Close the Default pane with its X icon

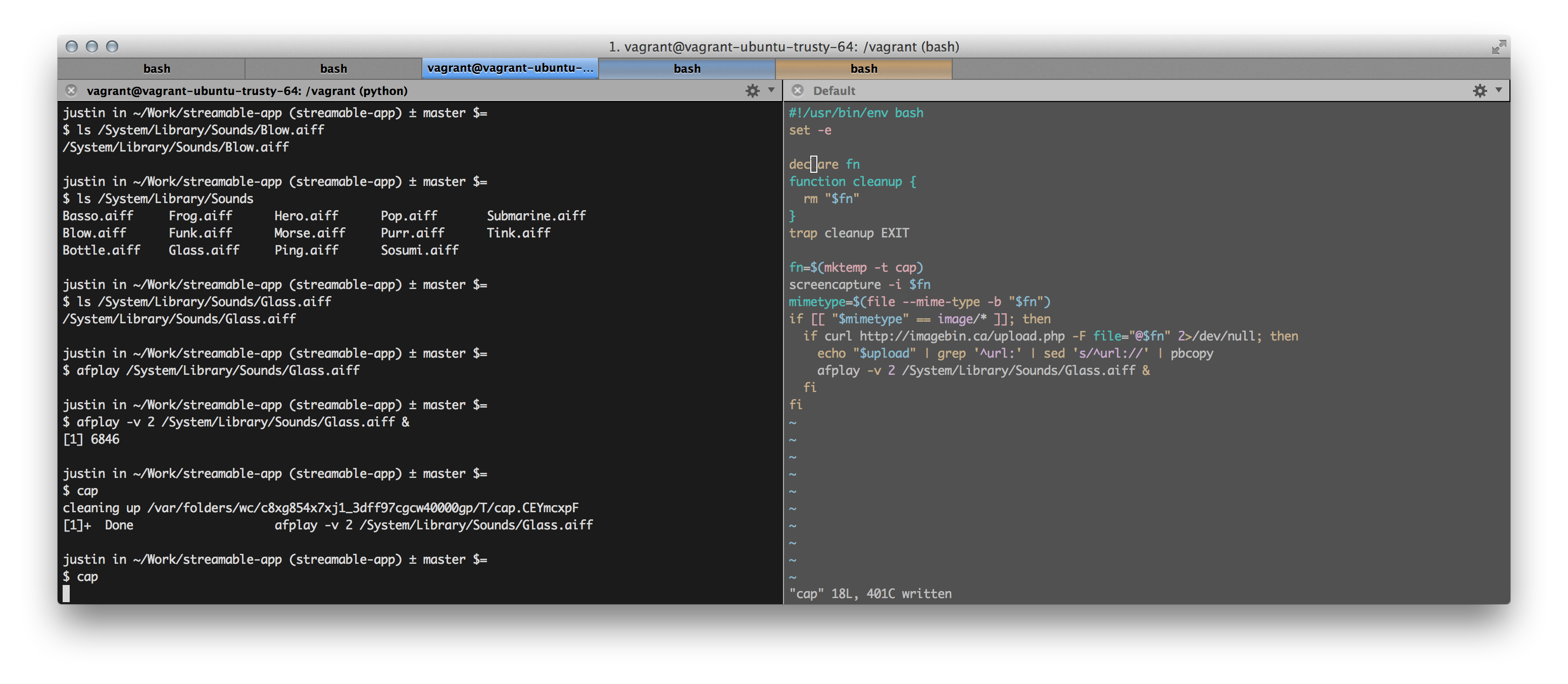pyautogui.click(x=798, y=90)
